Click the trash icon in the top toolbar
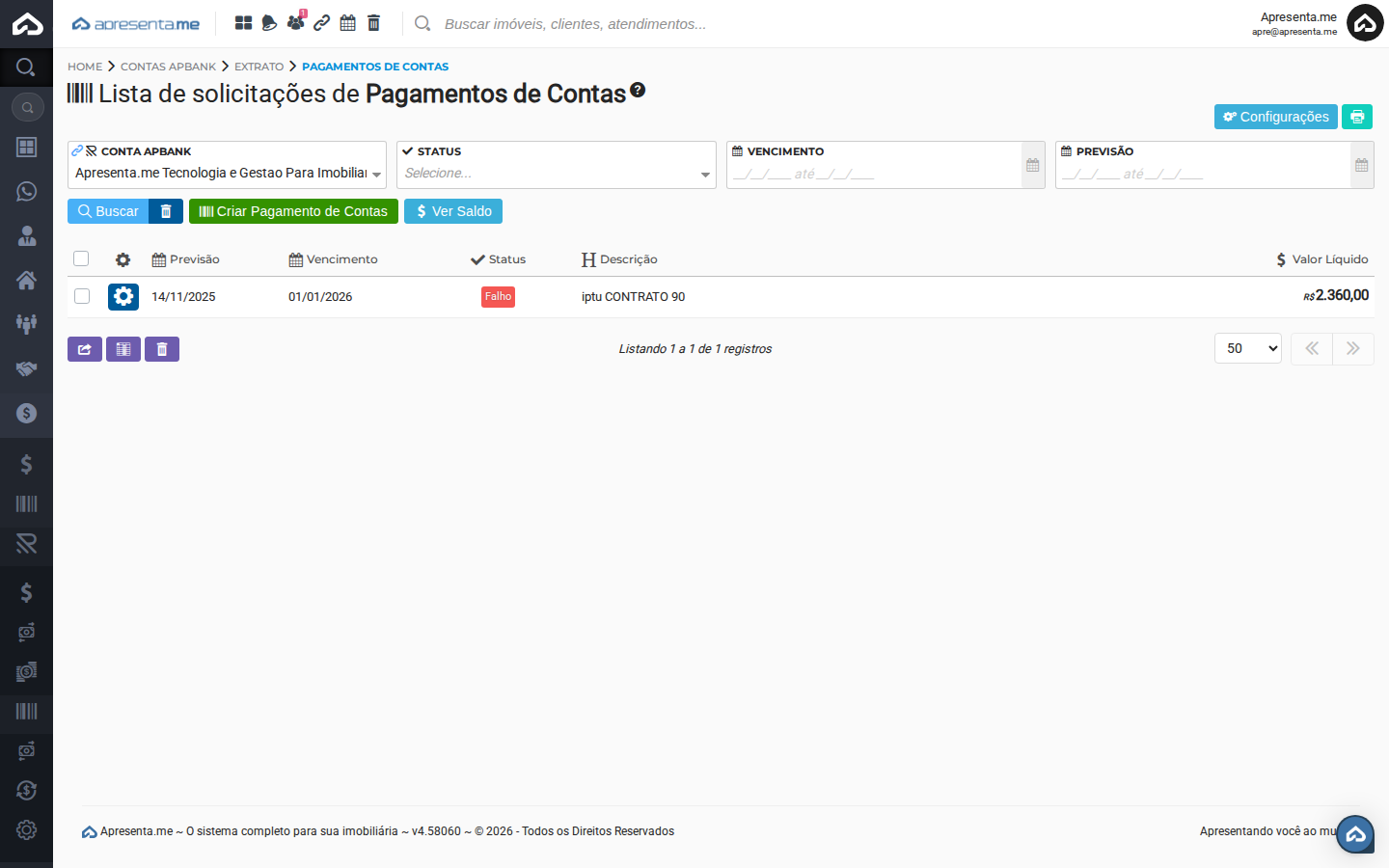1389x868 pixels. click(373, 22)
